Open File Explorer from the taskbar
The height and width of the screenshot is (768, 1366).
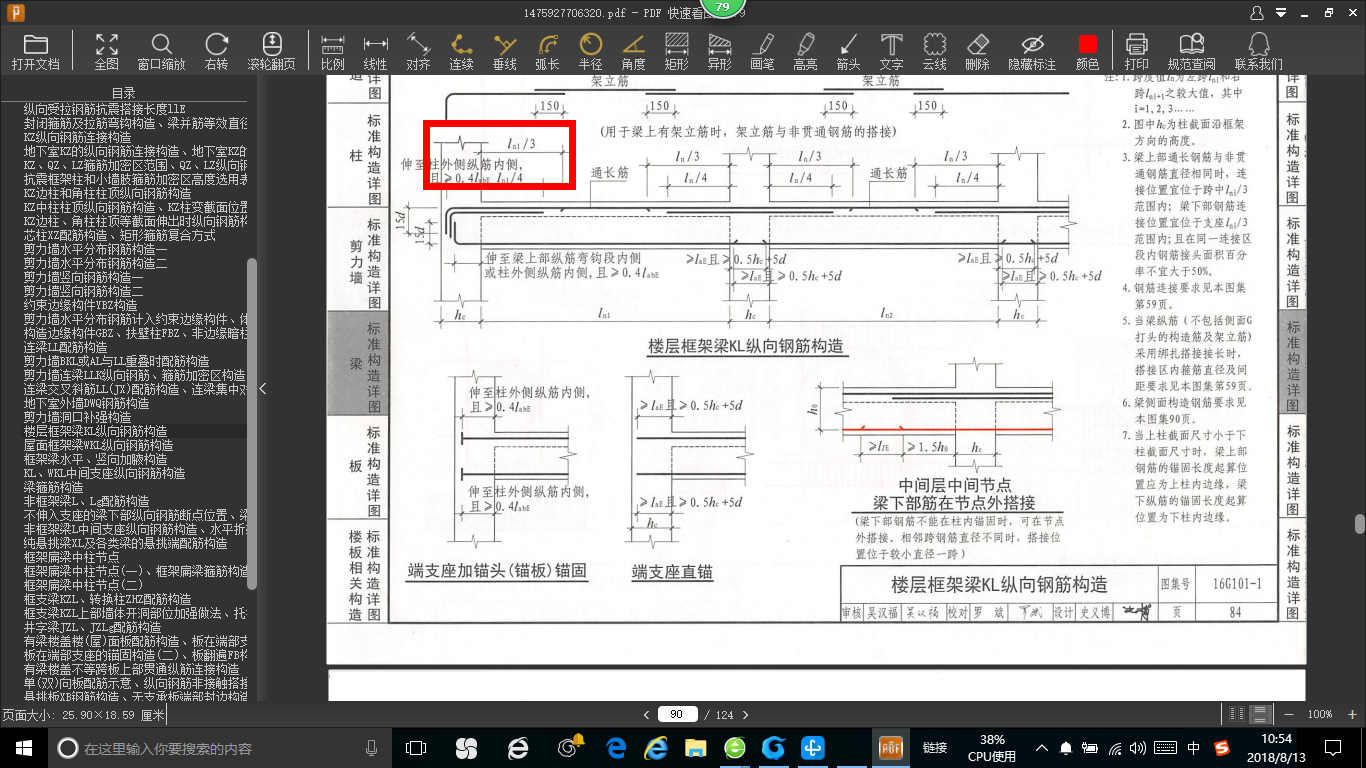click(696, 747)
